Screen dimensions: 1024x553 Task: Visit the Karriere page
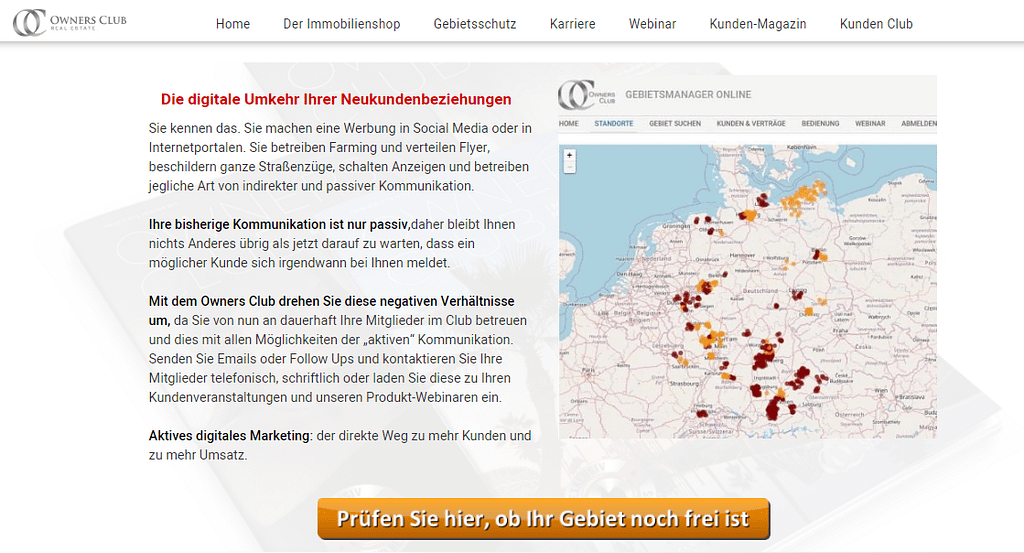[573, 24]
